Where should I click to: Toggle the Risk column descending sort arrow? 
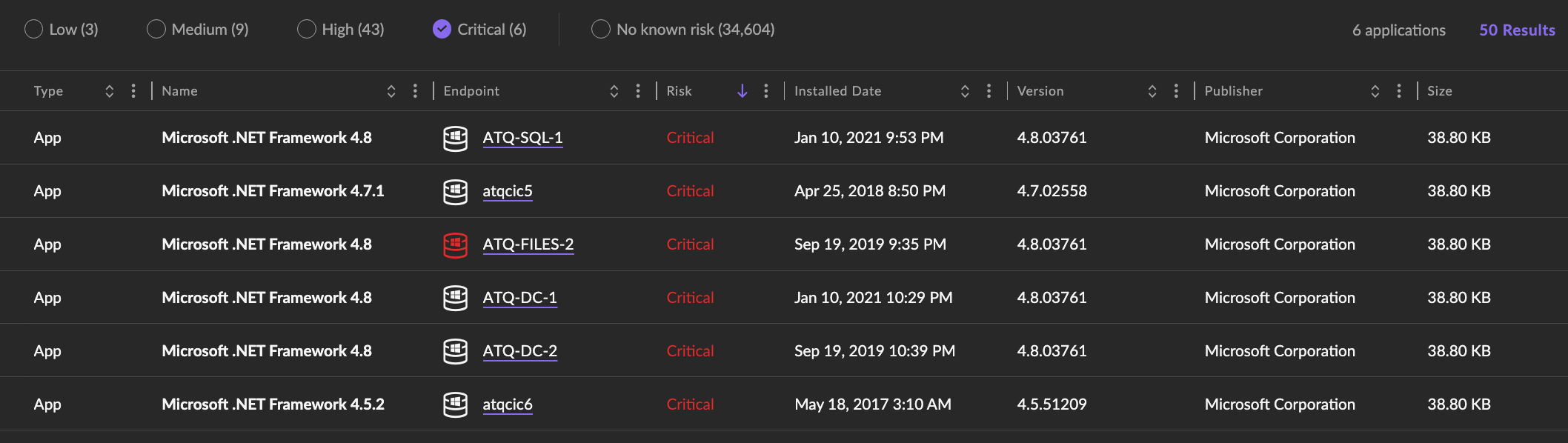(742, 91)
